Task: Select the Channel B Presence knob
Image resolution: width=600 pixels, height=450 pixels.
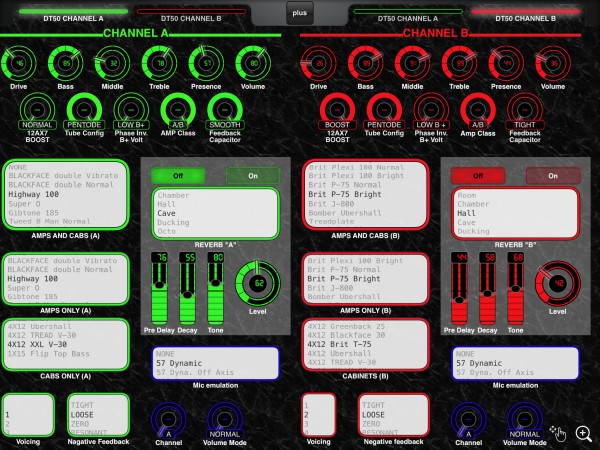Action: tap(506, 63)
